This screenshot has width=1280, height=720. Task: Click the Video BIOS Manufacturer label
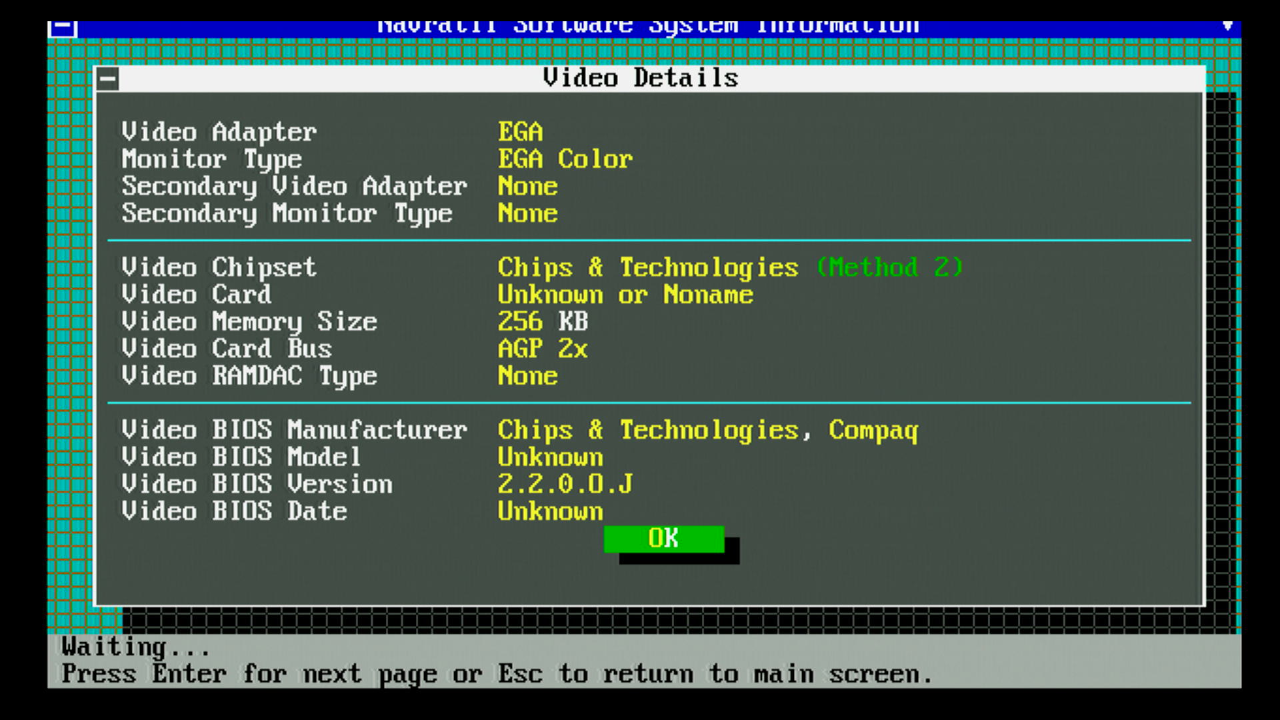[x=294, y=430]
